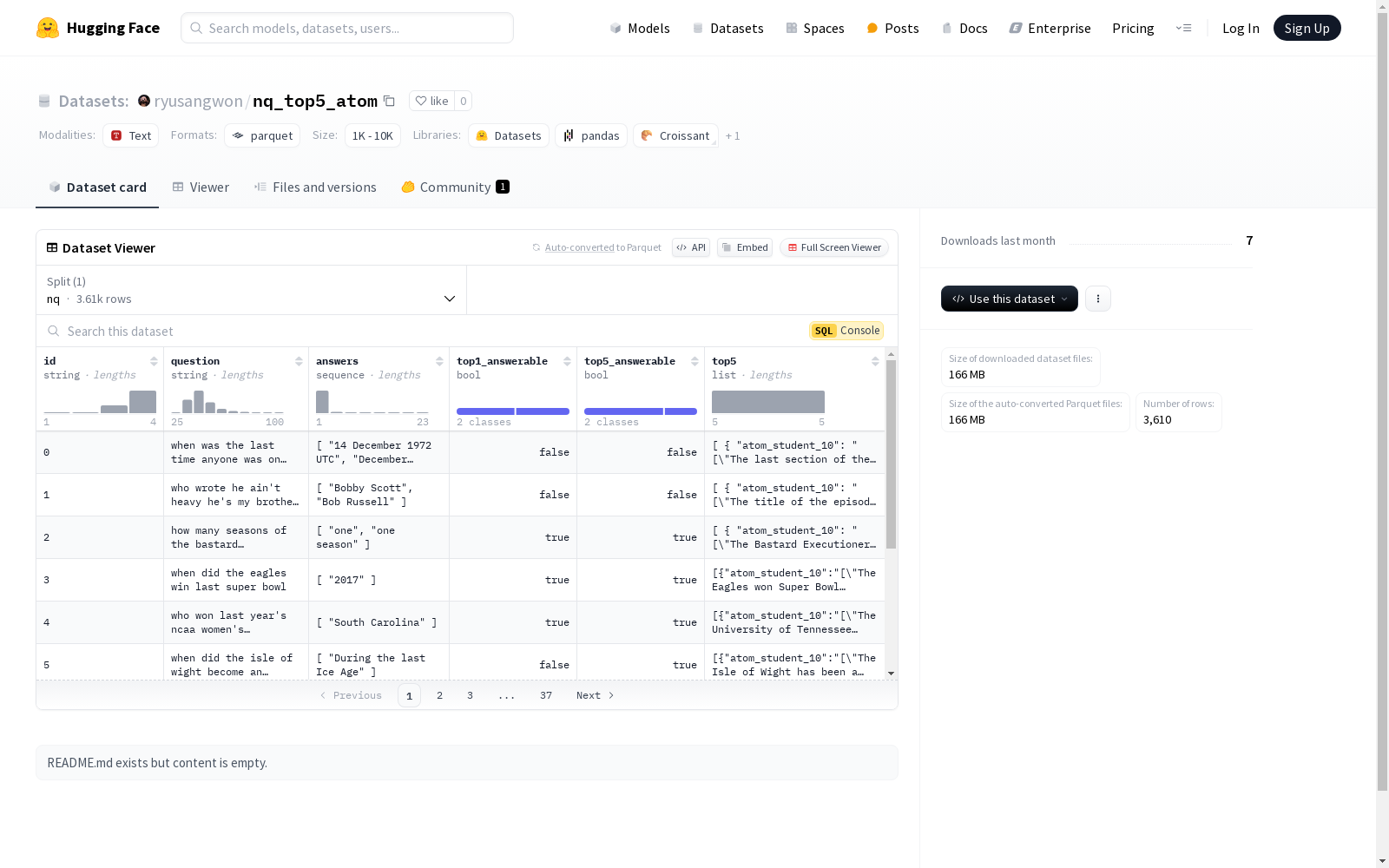Open the Files and versions tab
1389x868 pixels.
click(315, 187)
